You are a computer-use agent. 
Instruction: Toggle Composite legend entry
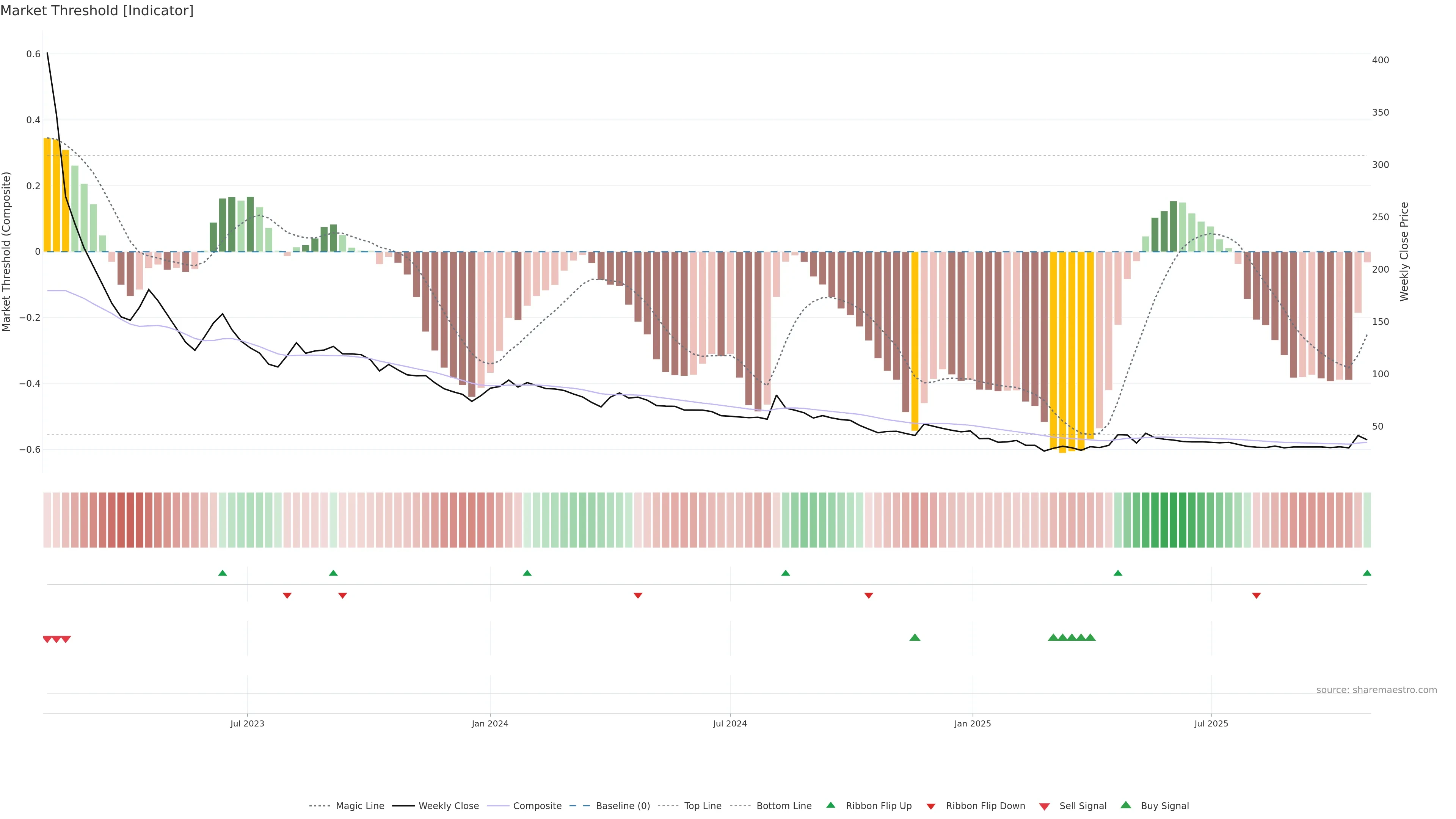tap(537, 806)
